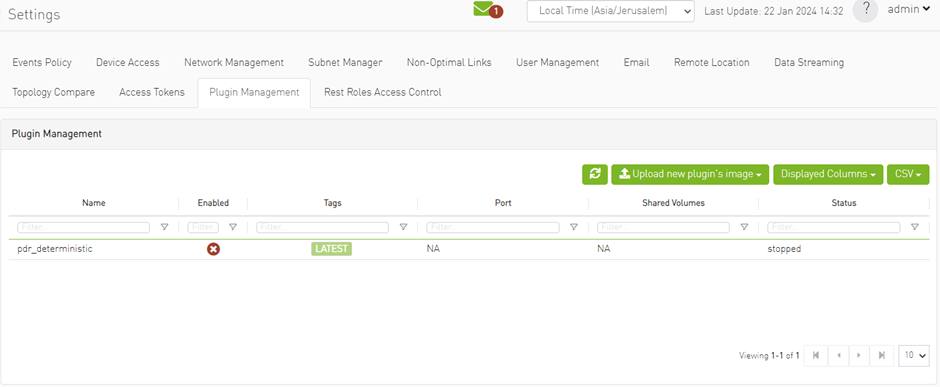The width and height of the screenshot is (940, 387).
Task: Click the Shared Volumes filter input
Action: click(x=663, y=228)
